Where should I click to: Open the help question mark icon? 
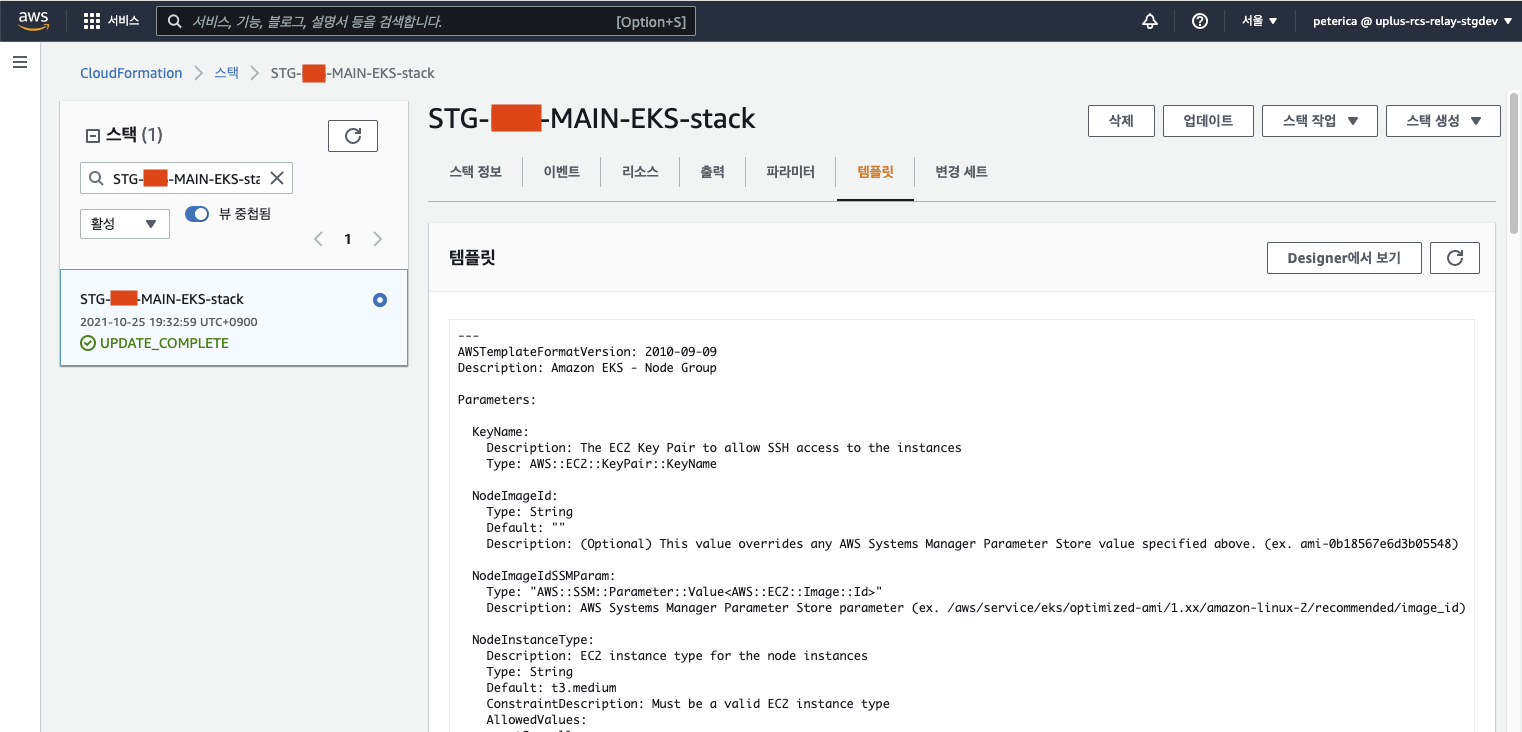pyautogui.click(x=1200, y=21)
